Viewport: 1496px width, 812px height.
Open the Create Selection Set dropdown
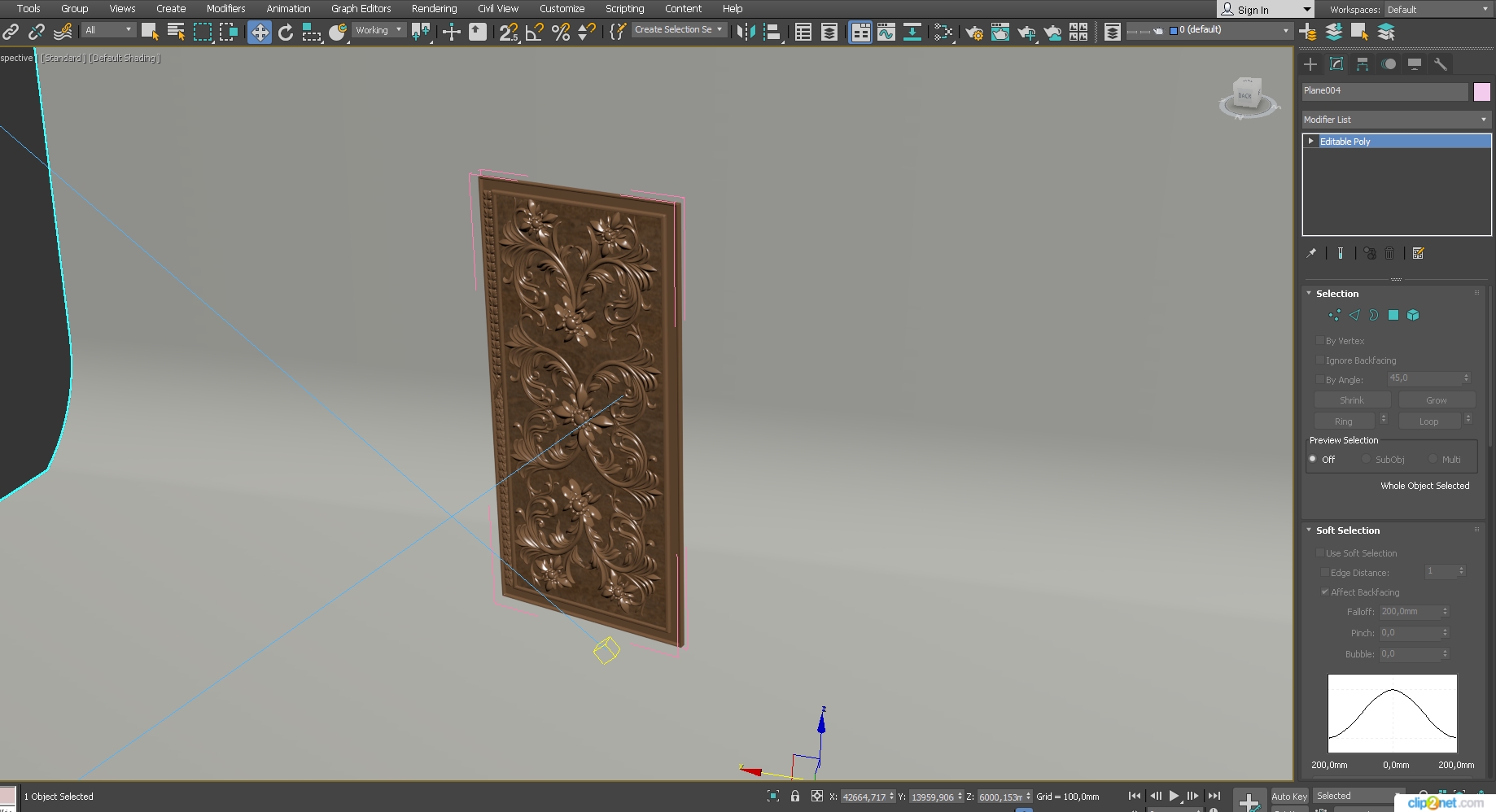click(679, 30)
